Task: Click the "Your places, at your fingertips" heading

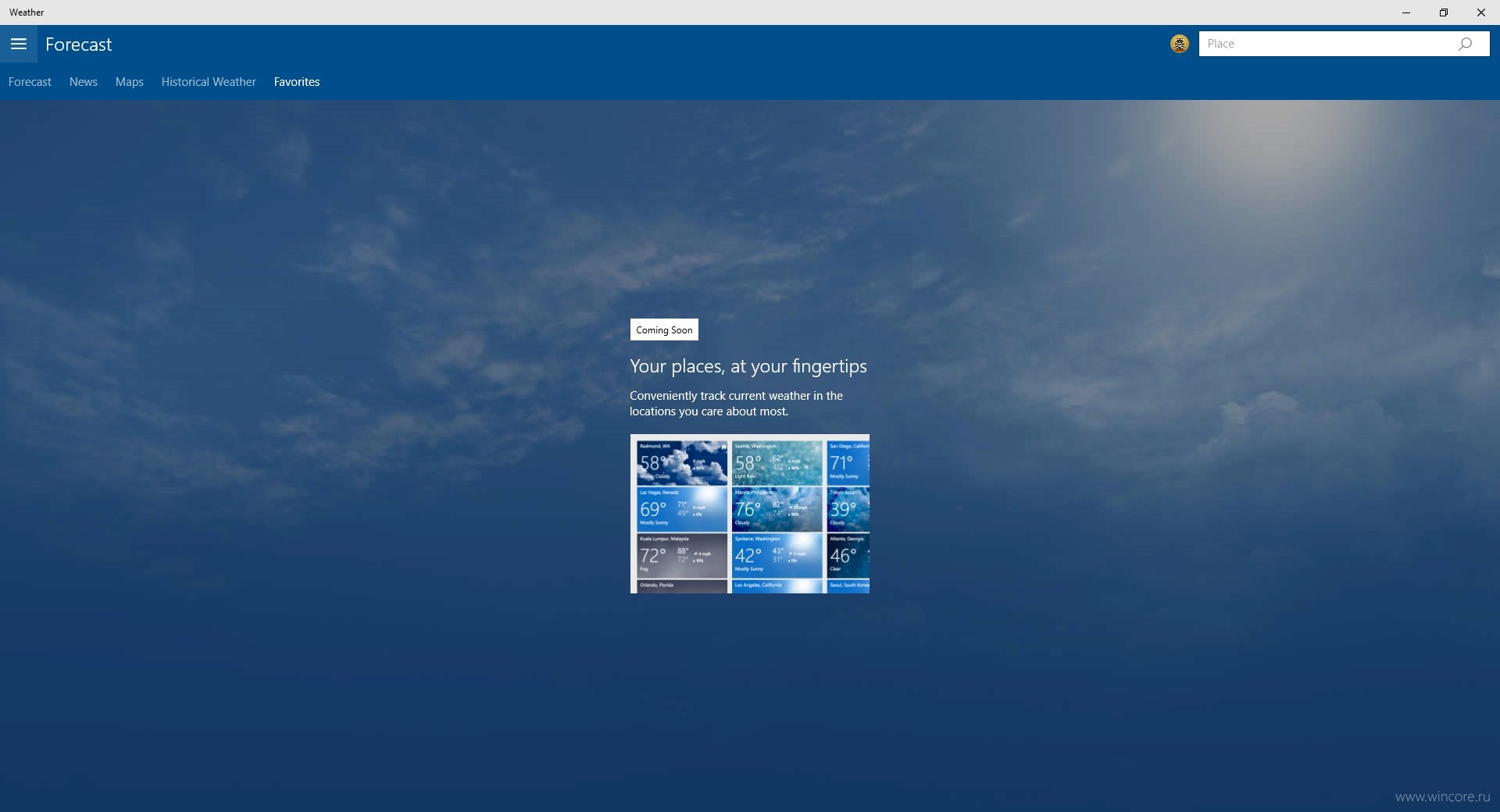Action: point(748,366)
